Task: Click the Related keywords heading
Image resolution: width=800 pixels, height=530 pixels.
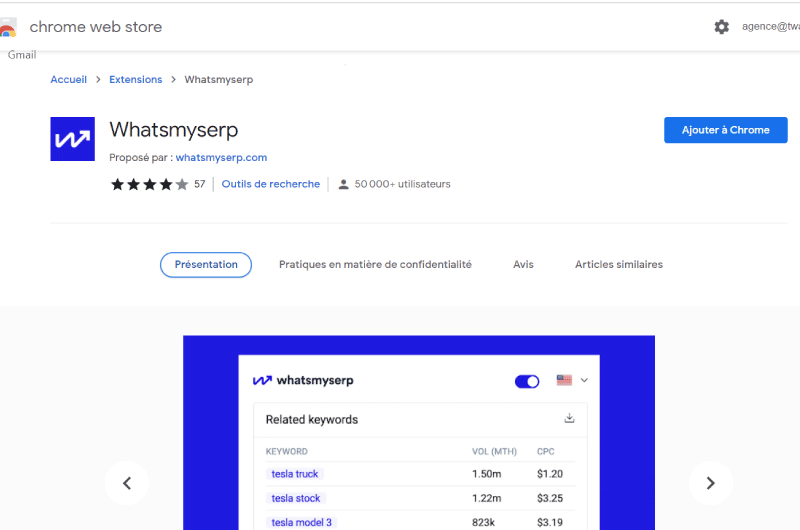Action: (x=312, y=419)
